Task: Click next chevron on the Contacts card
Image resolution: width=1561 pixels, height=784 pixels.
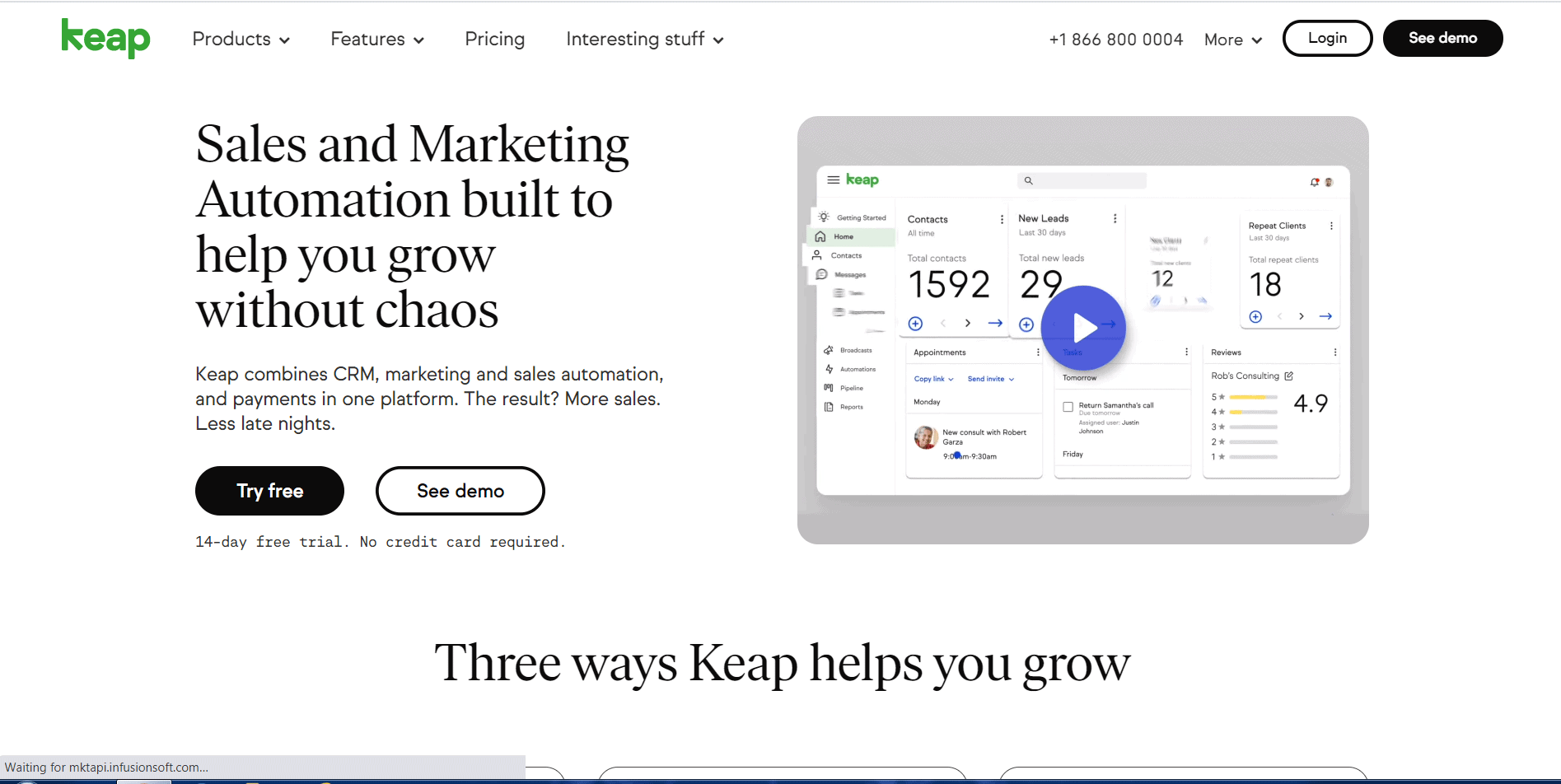Action: (x=968, y=323)
